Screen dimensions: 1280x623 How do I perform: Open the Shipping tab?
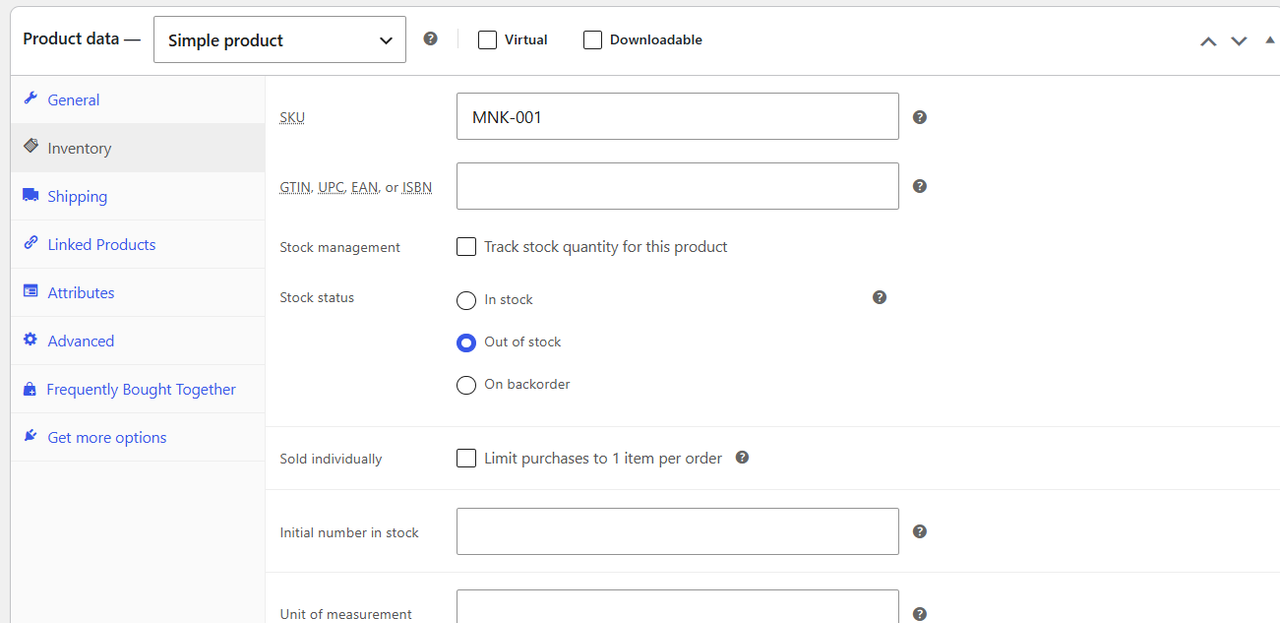pos(138,196)
